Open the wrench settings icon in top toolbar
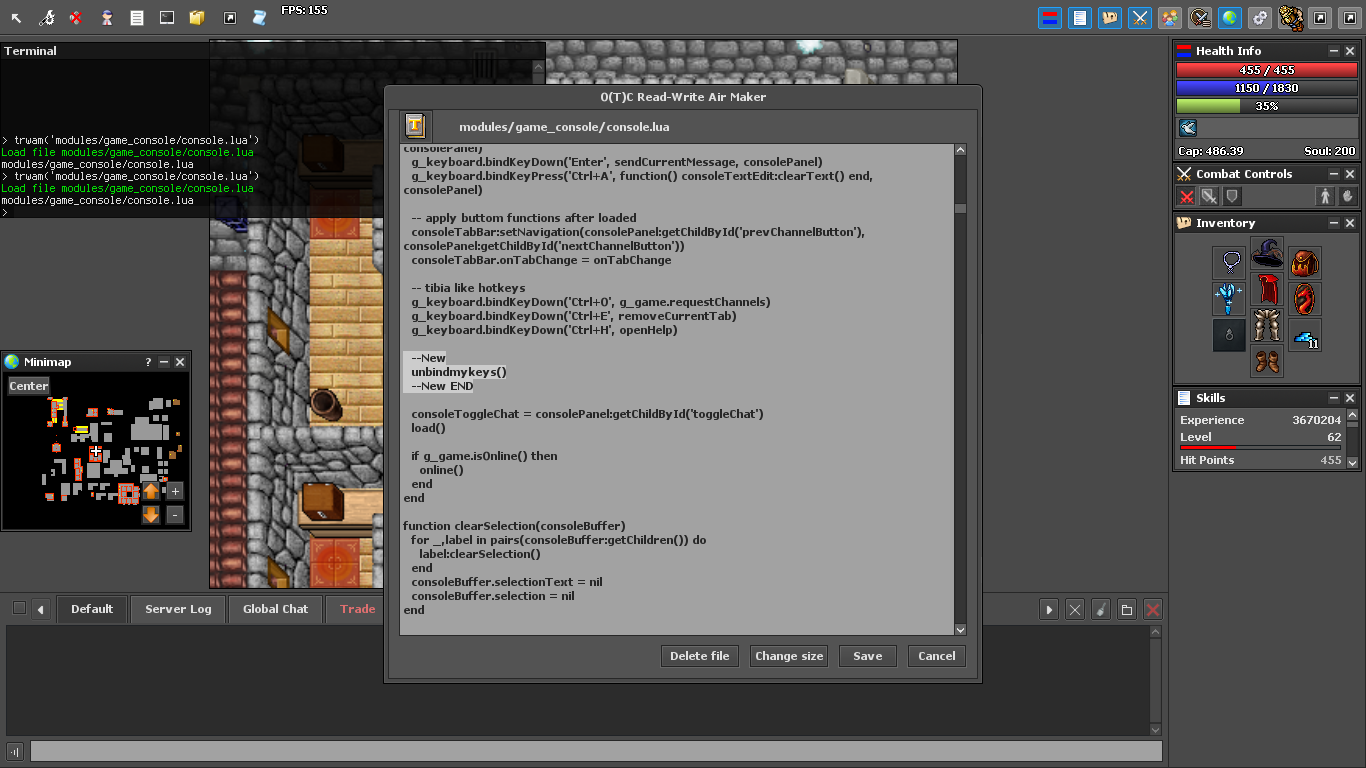The image size is (1366, 768). 47,18
